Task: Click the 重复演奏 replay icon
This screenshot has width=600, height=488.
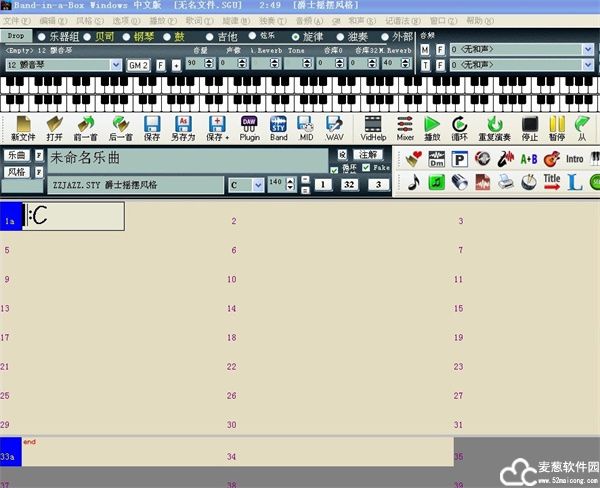Action: 494,129
